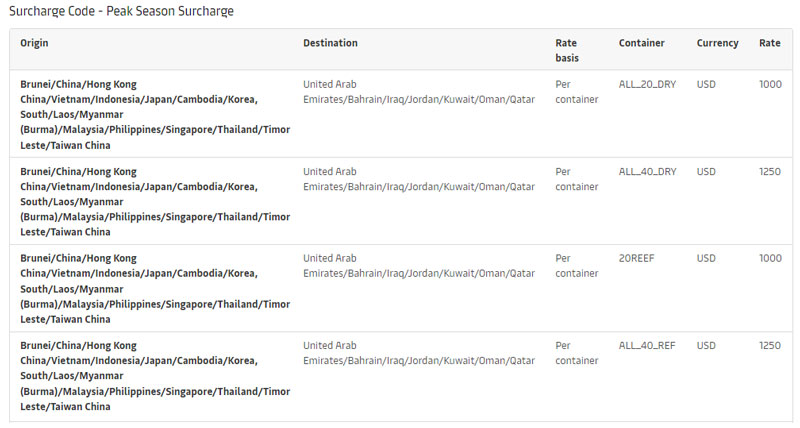
Task: Click Per container in 20REEF row
Action: click(577, 266)
